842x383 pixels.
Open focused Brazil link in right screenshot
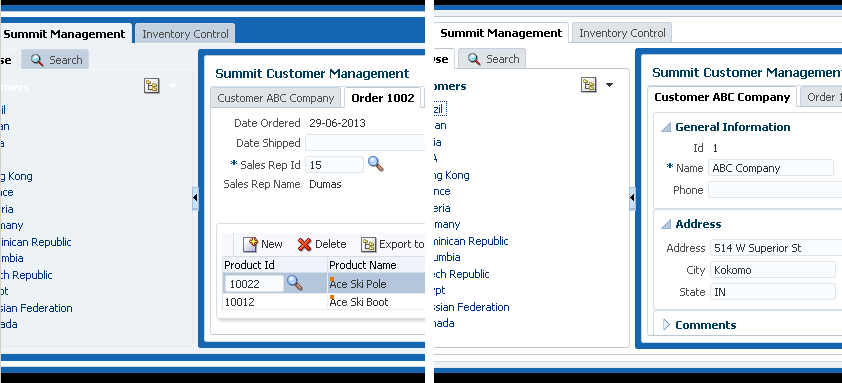point(440,109)
